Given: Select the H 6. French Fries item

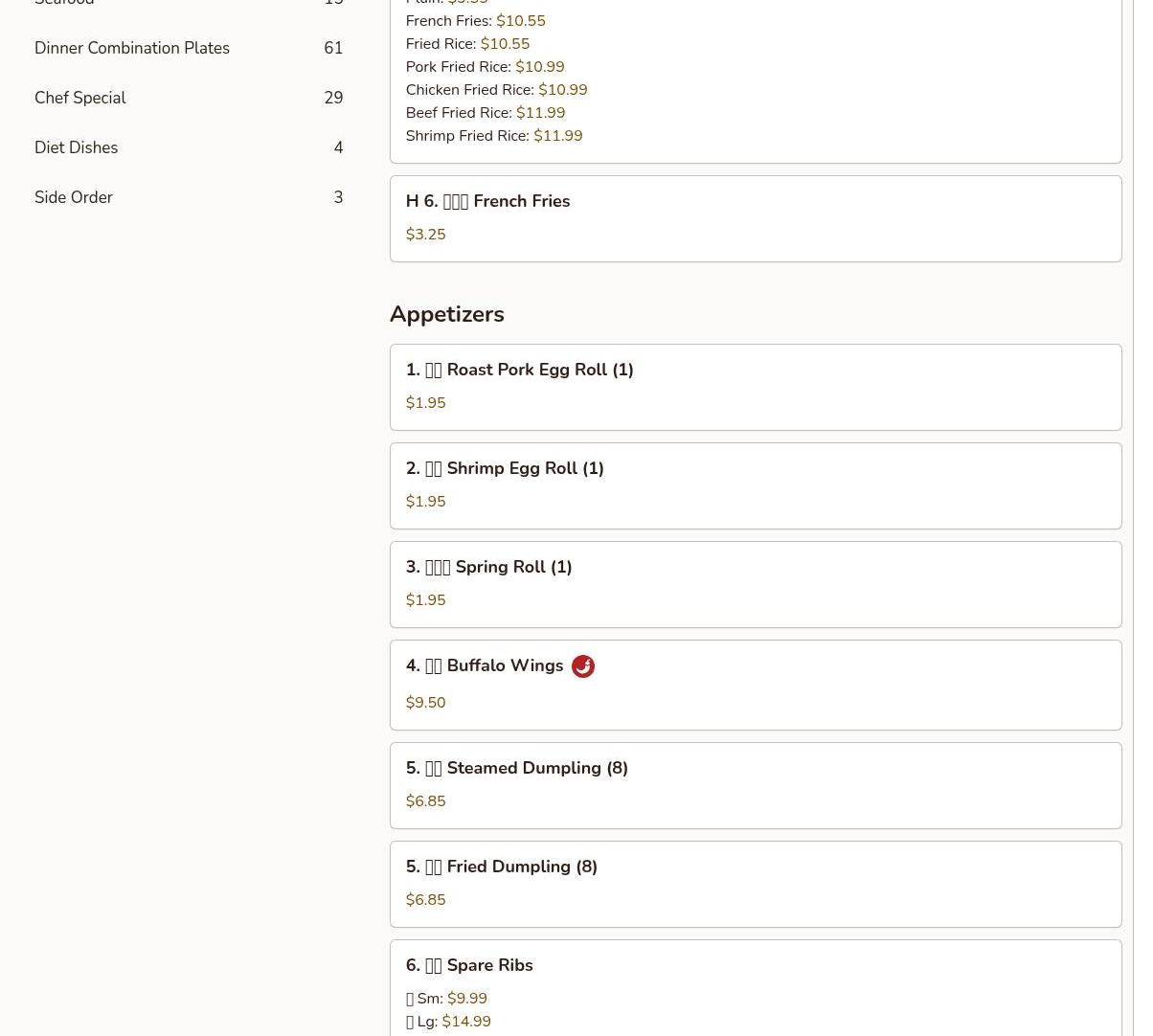Looking at the screenshot, I should 487,201.
